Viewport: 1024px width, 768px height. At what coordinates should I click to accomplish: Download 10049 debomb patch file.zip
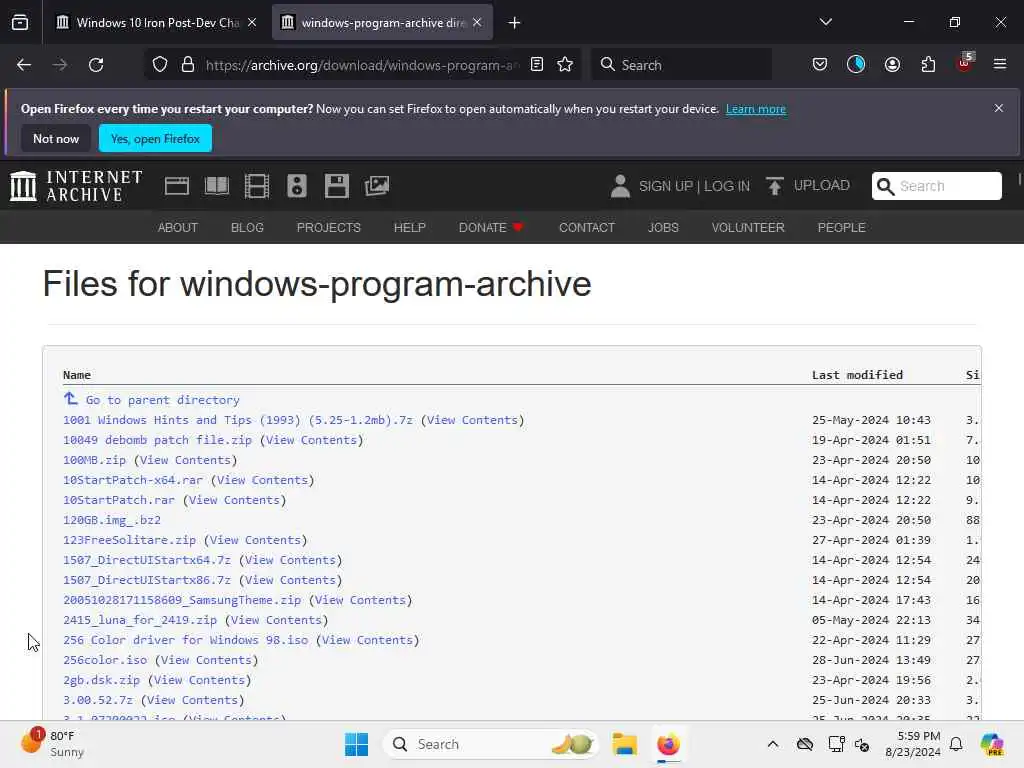coord(157,440)
